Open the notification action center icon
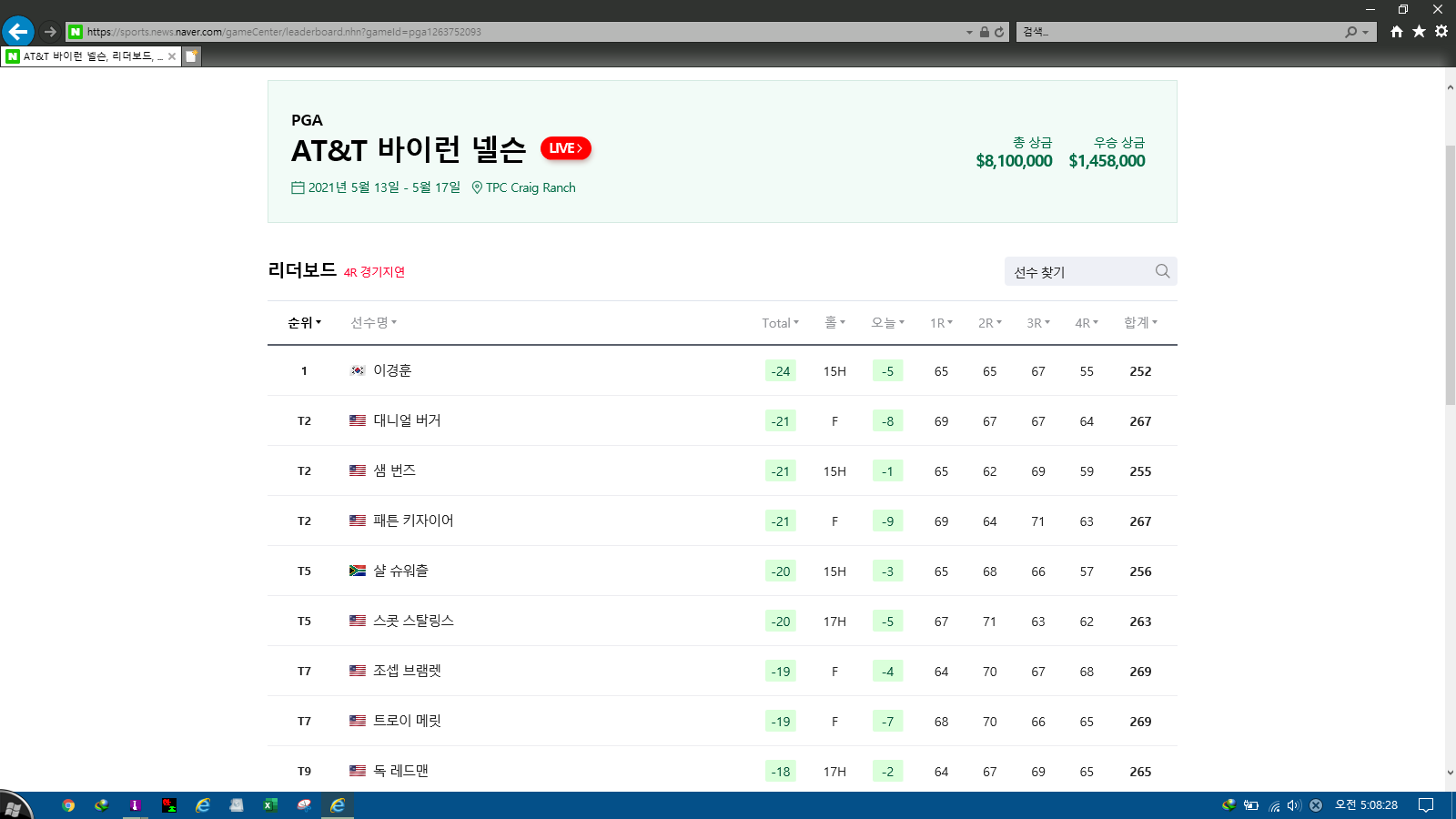1456x819 pixels. click(x=1426, y=805)
